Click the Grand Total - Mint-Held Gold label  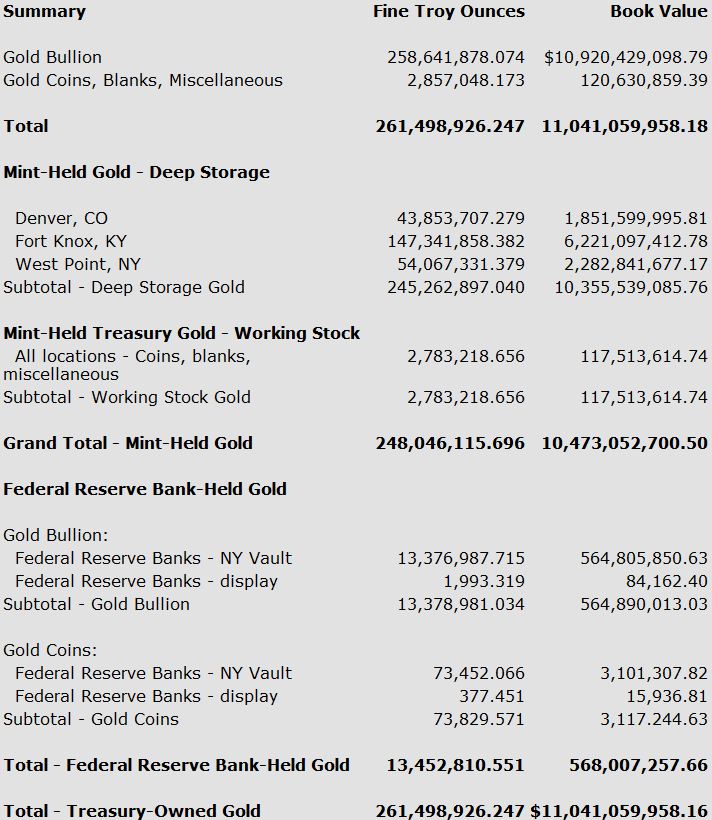pyautogui.click(x=128, y=443)
